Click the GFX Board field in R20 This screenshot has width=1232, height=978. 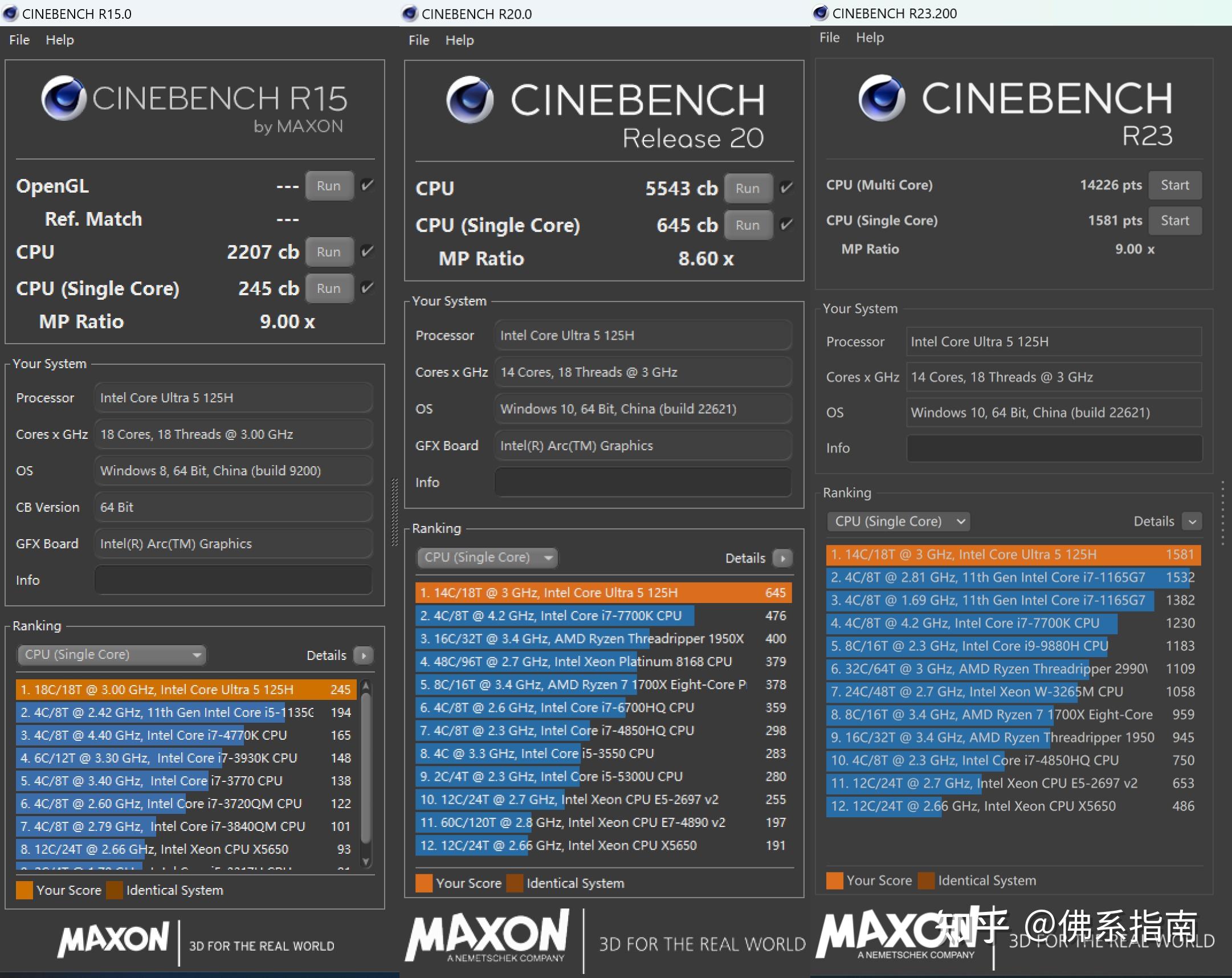click(x=643, y=446)
